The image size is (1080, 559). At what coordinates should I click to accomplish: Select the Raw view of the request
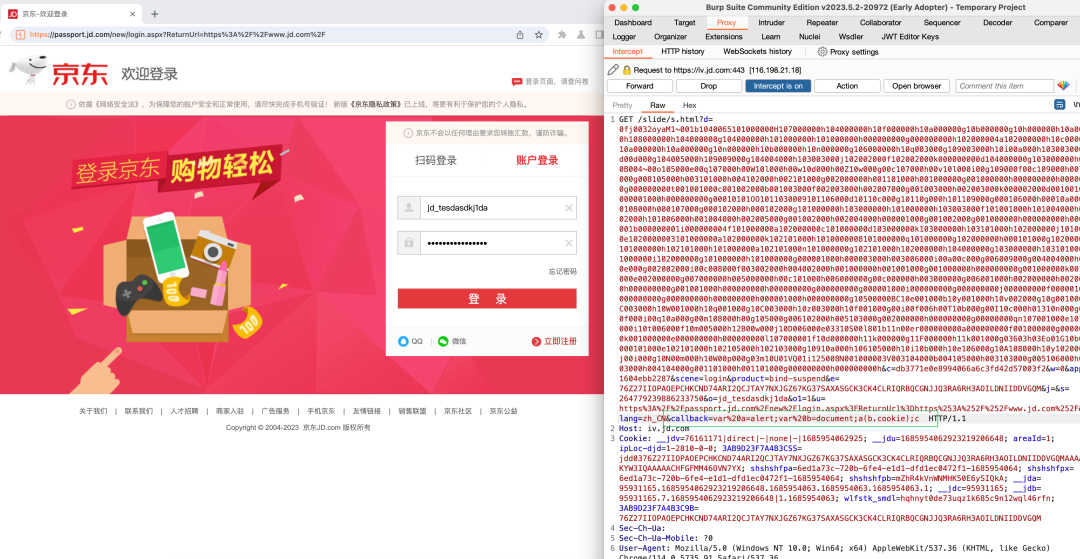pyautogui.click(x=657, y=105)
